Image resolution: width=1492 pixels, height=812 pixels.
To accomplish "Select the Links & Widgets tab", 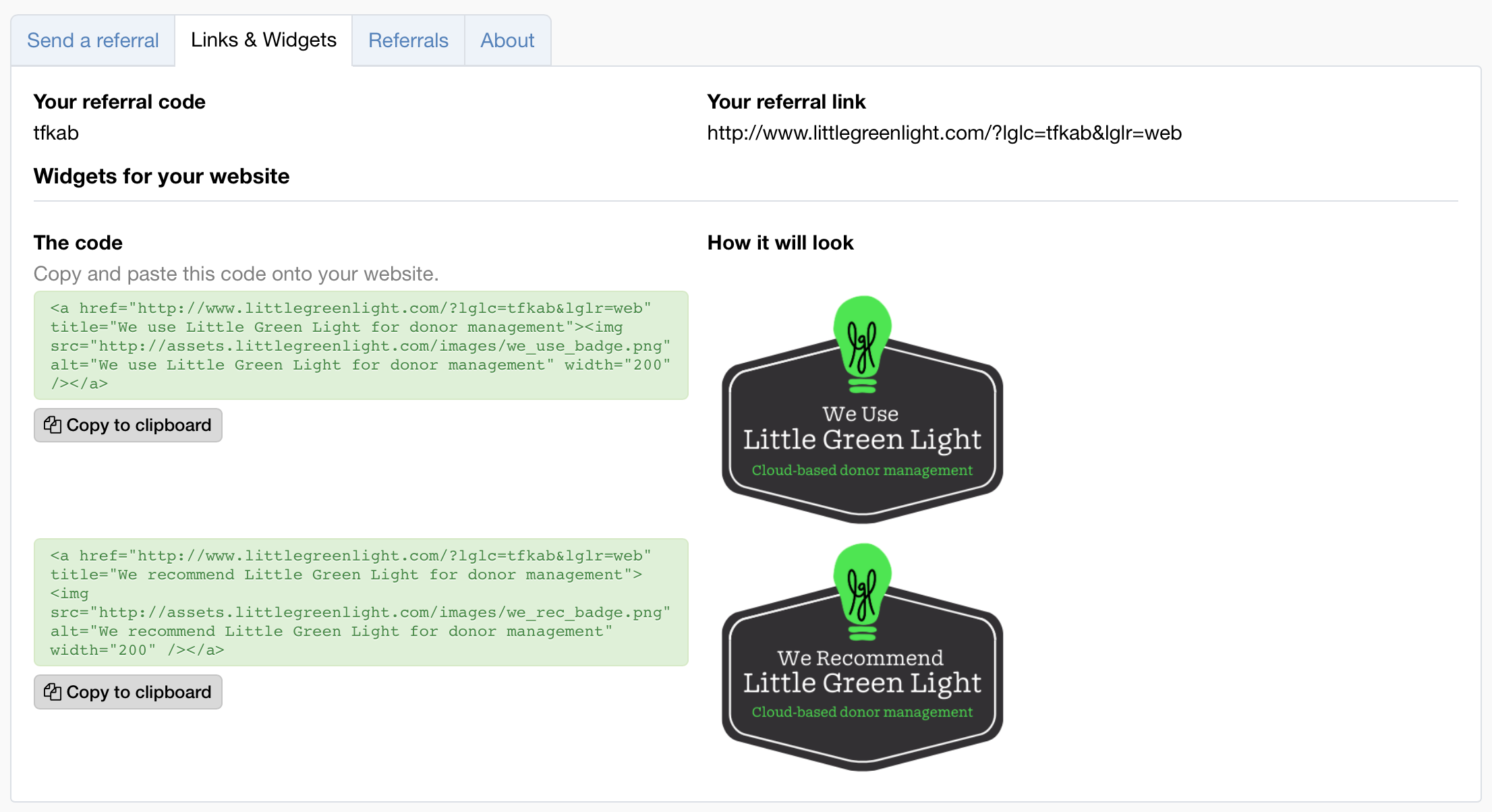I will [x=263, y=40].
